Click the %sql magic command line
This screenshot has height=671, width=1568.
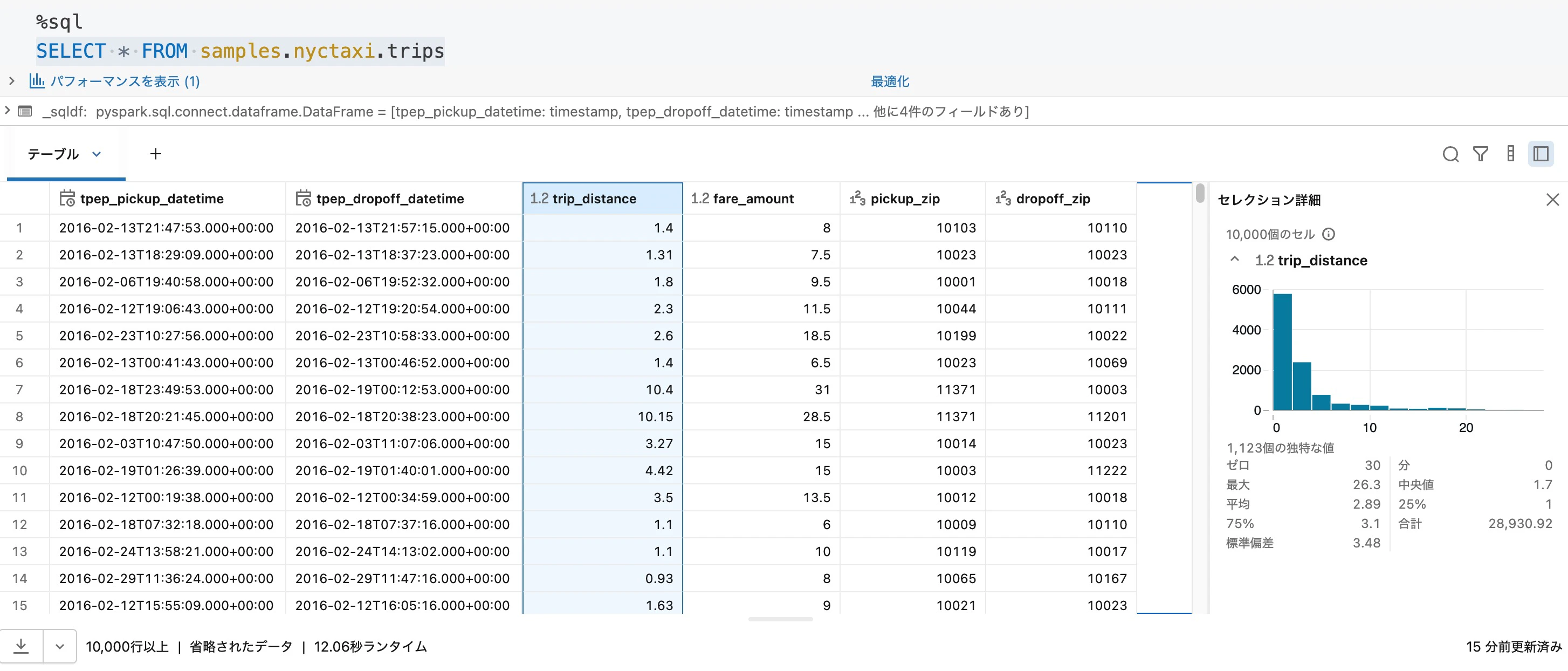59,22
